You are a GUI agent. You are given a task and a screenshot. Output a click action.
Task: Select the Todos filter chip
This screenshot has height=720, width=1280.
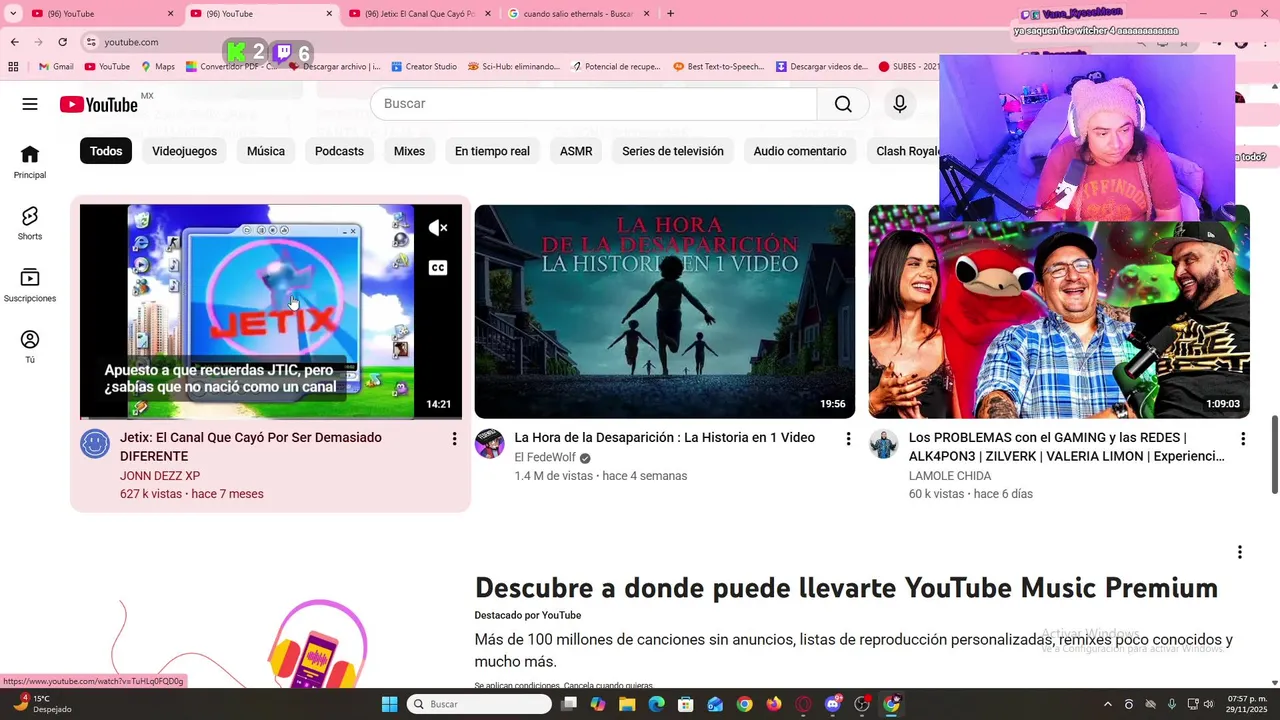(106, 151)
